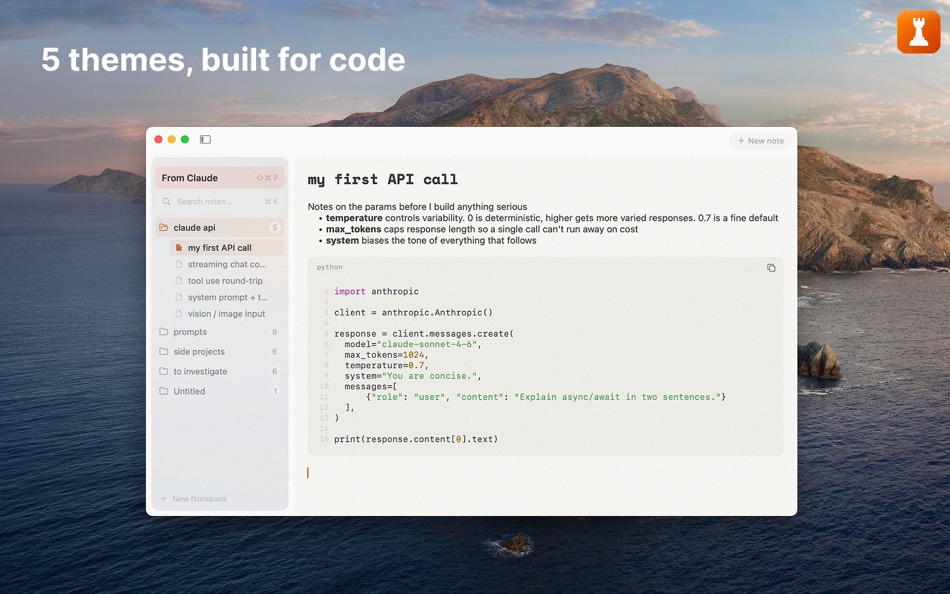Click the document icon of 'streaming chat co...'
The width and height of the screenshot is (950, 594).
coord(179,264)
